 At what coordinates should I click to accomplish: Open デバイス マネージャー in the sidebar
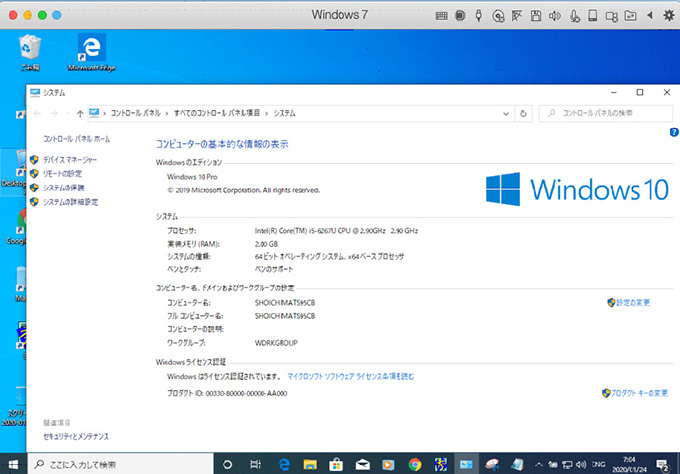click(70, 160)
